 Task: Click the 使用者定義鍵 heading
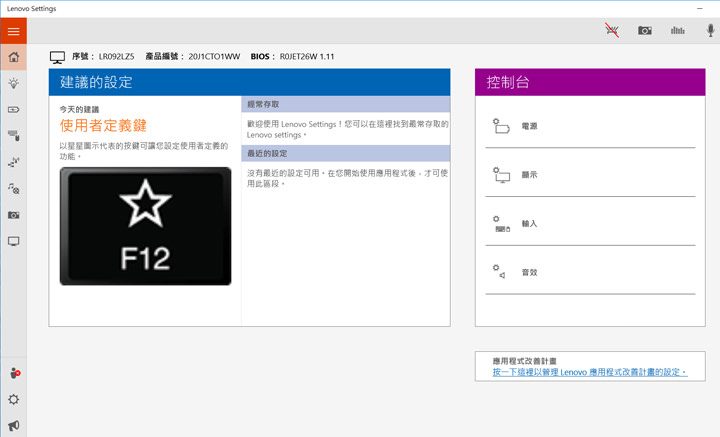[x=104, y=126]
